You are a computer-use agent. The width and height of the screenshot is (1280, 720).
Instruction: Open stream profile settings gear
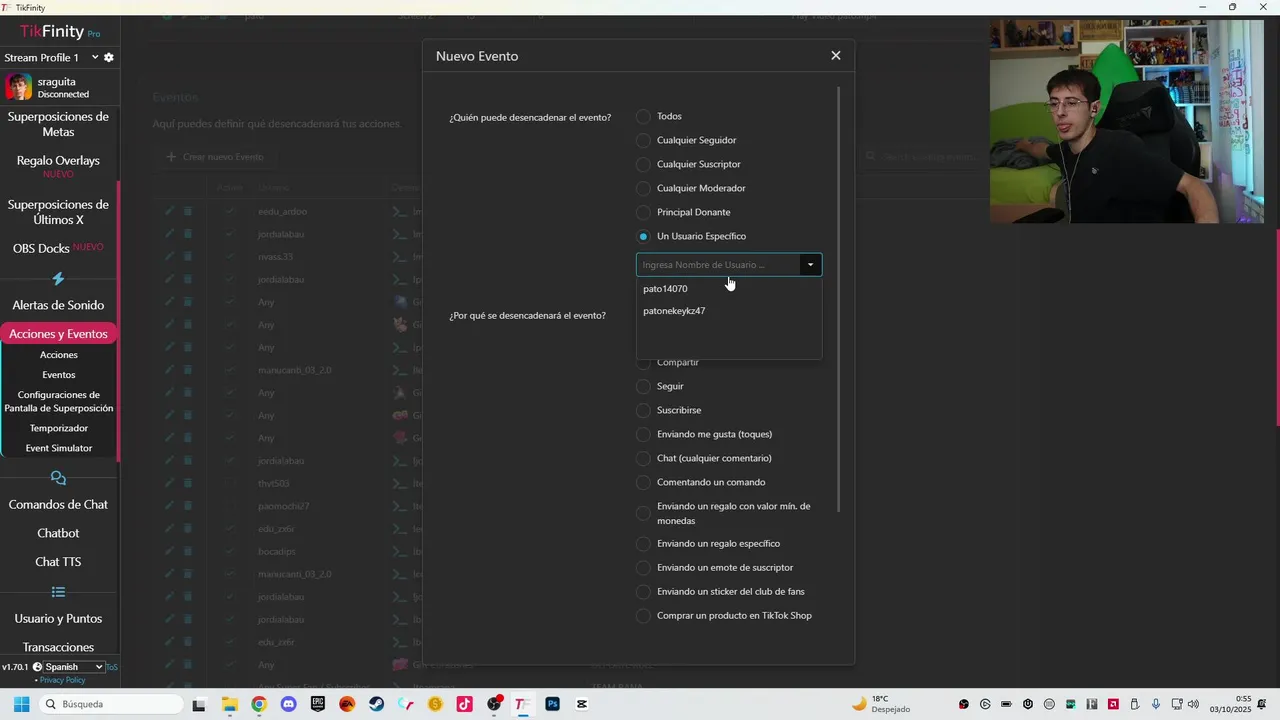109,57
